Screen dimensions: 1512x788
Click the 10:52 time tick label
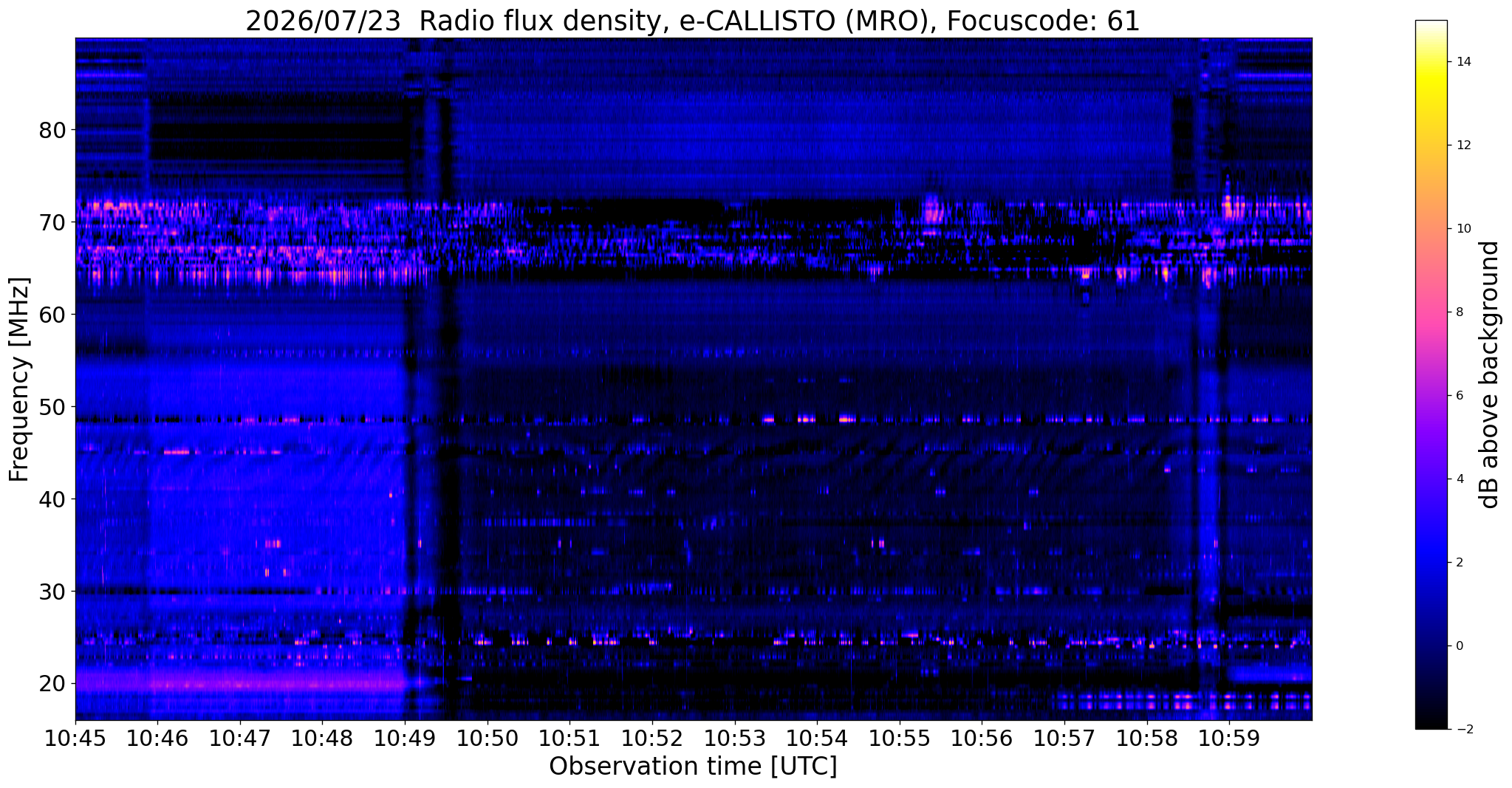click(x=652, y=739)
